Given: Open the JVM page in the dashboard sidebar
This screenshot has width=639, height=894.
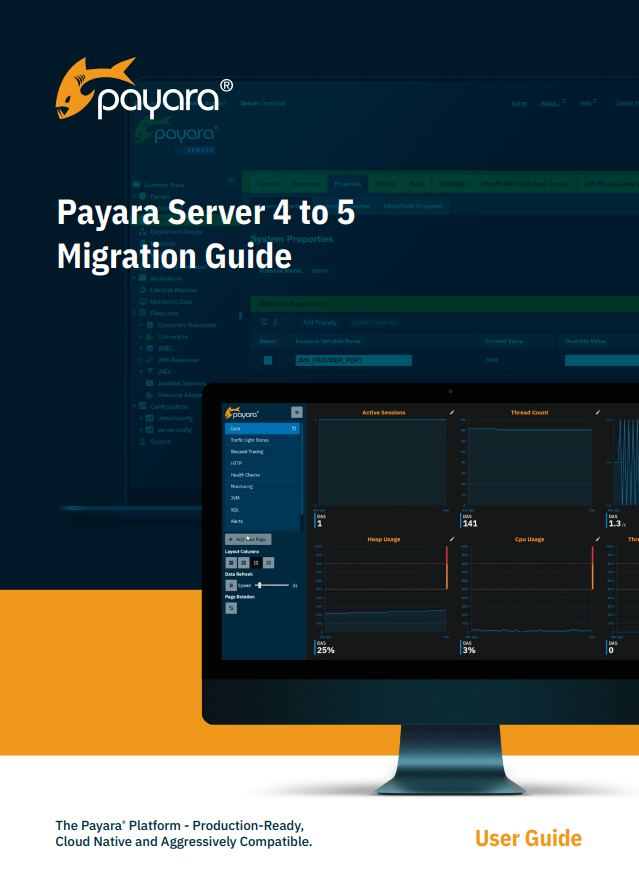Looking at the screenshot, I should click(262, 498).
